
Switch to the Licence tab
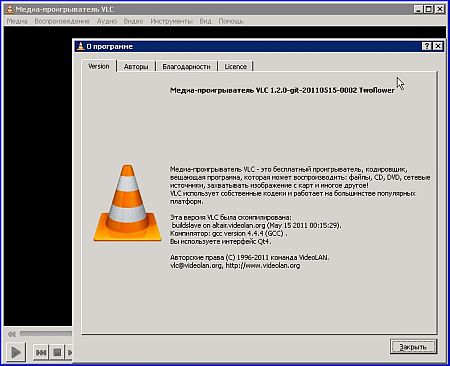(x=235, y=66)
